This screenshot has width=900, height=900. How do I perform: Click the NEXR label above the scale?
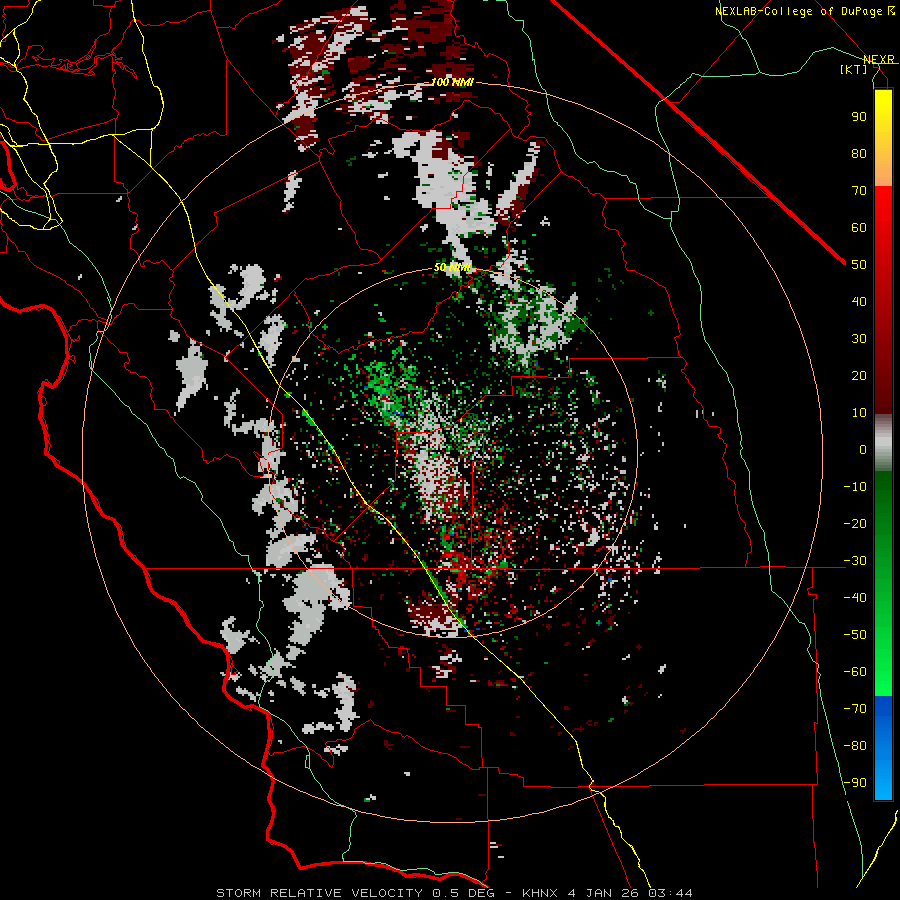pyautogui.click(x=879, y=60)
